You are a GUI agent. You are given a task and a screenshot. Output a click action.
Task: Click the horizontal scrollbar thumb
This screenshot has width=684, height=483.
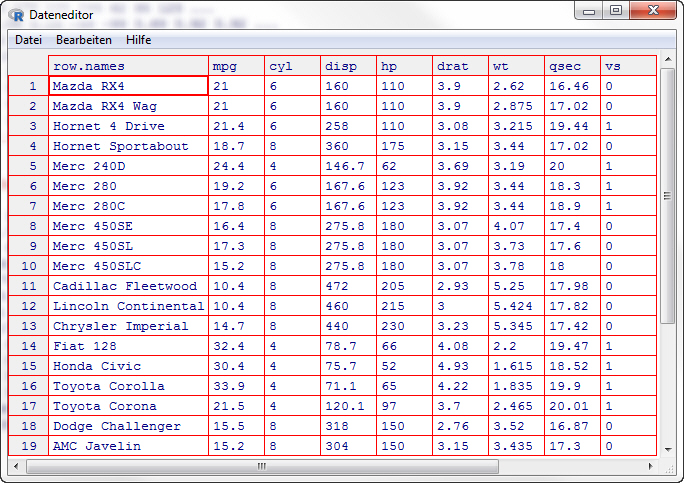click(x=262, y=466)
